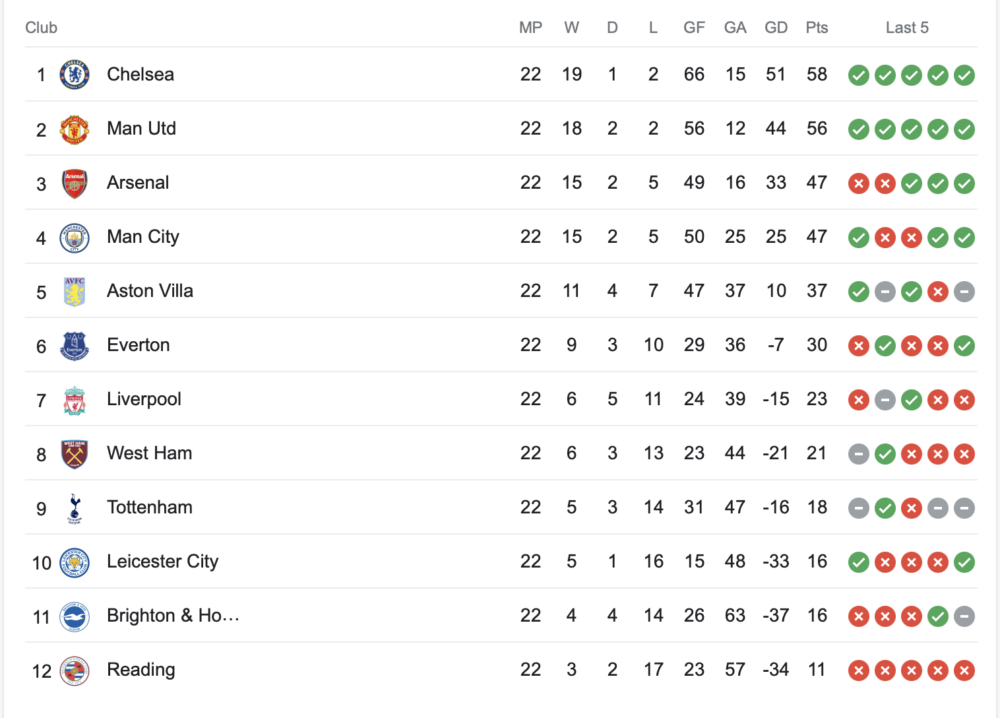Image resolution: width=1000 pixels, height=718 pixels.
Task: Click the Pts column header
Action: point(817,28)
